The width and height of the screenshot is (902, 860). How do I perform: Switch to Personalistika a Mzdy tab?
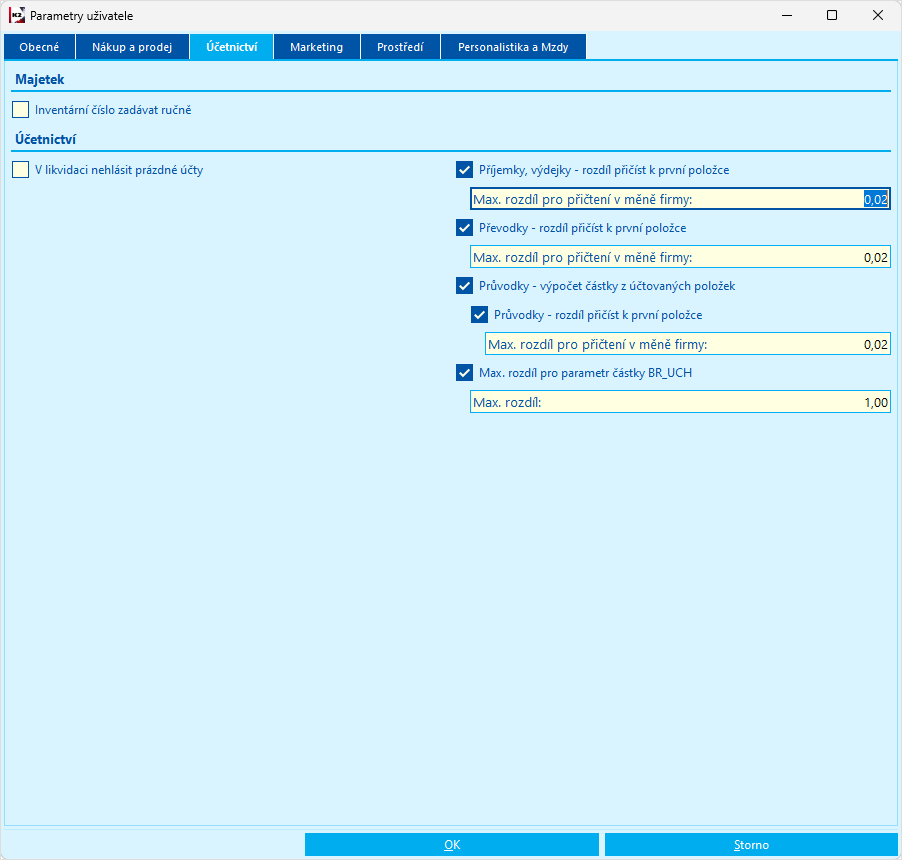click(513, 47)
